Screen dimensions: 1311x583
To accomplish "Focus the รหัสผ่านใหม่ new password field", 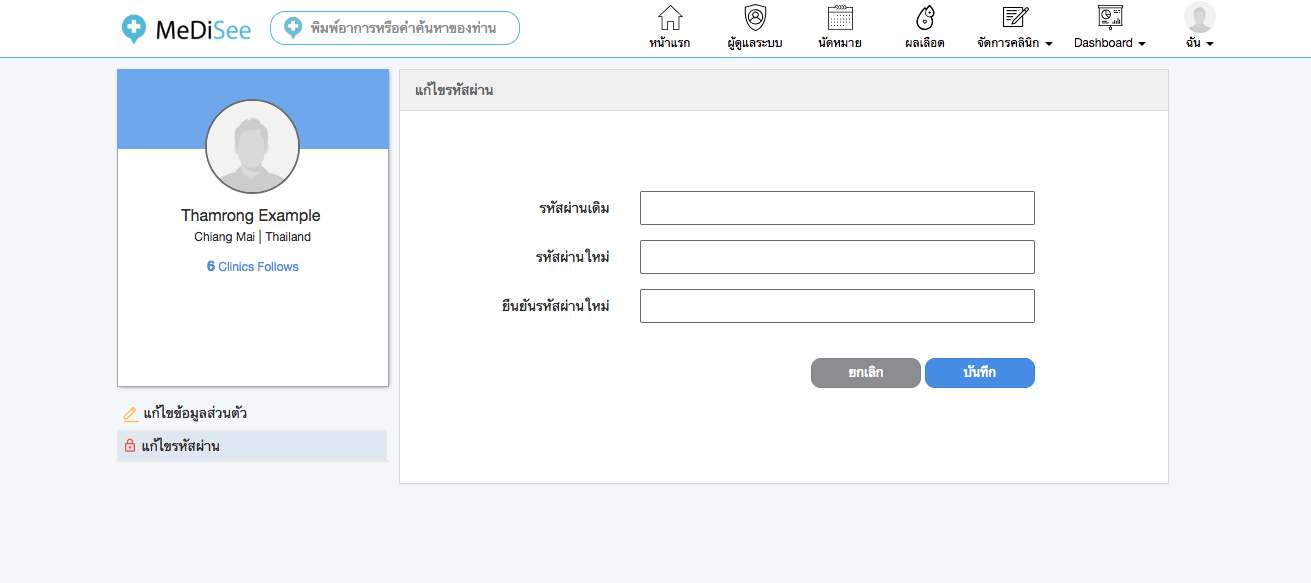I will click(x=837, y=257).
